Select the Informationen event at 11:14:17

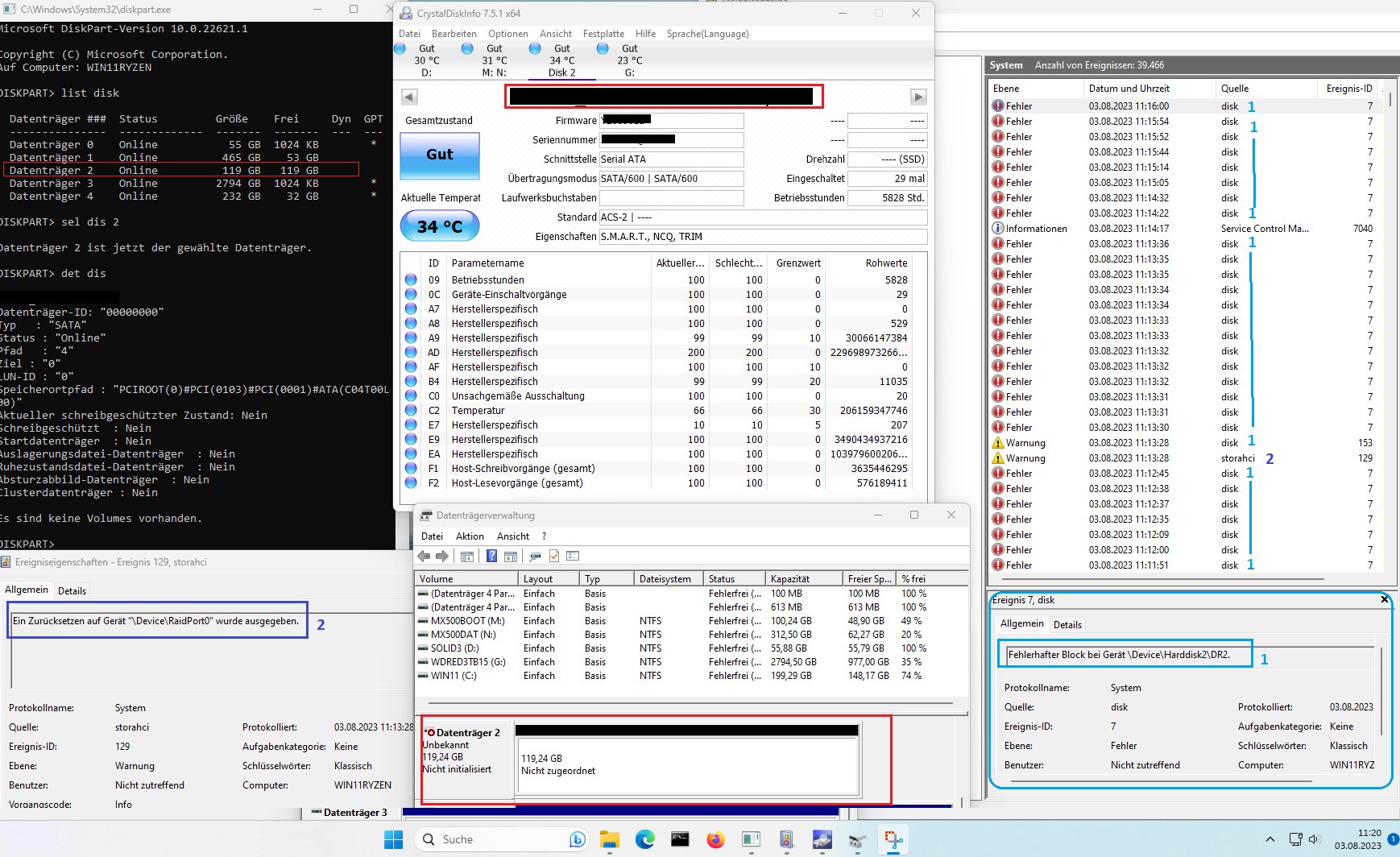click(x=1187, y=229)
